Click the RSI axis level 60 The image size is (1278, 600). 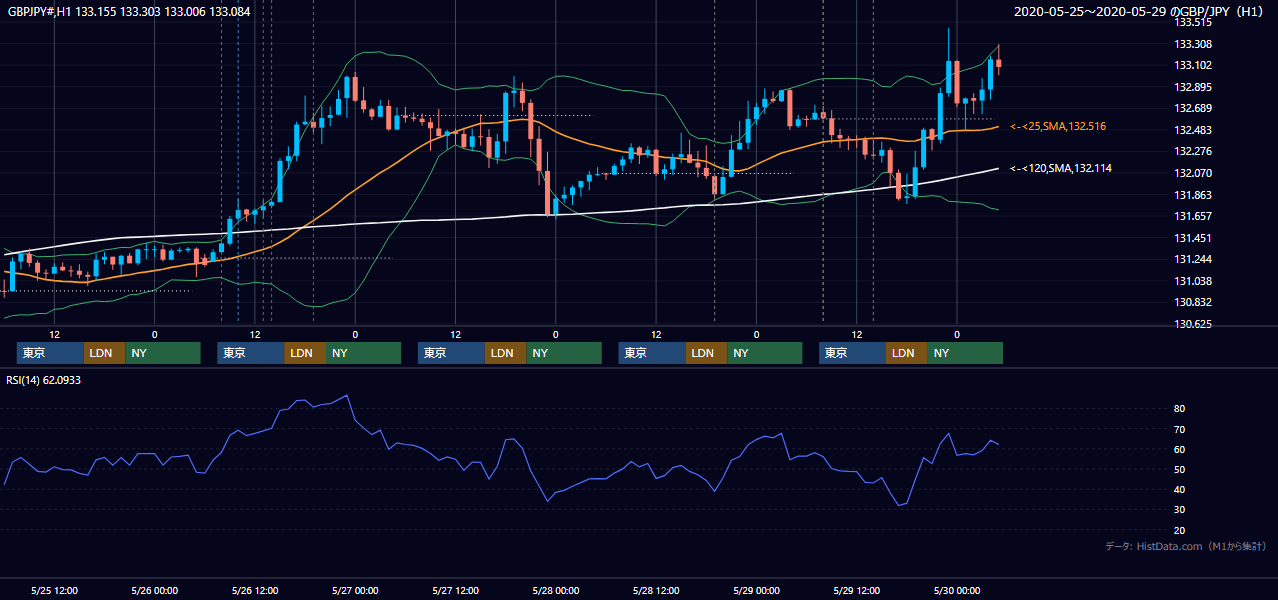[x=1180, y=449]
